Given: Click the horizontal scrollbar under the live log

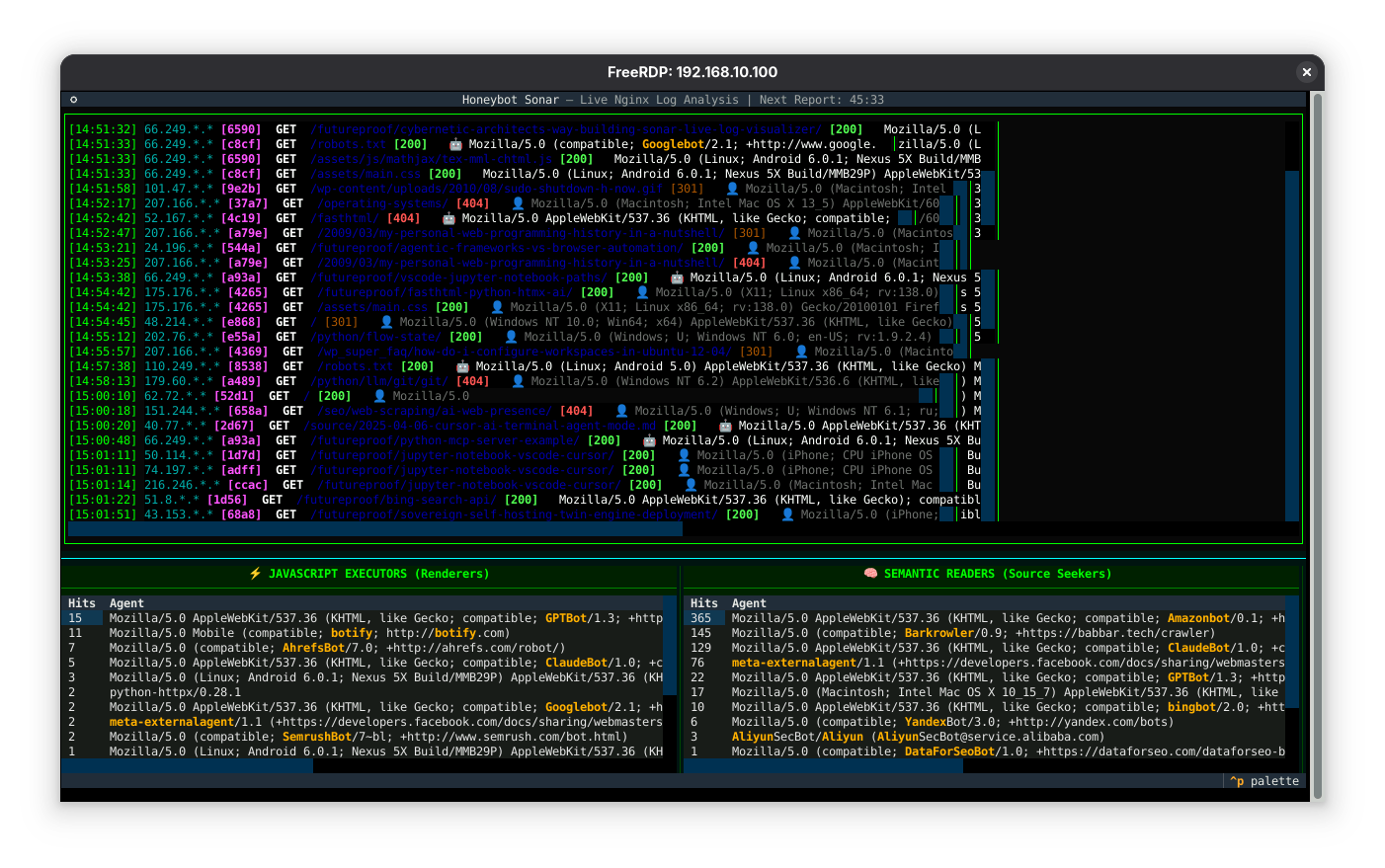Looking at the screenshot, I should pyautogui.click(x=375, y=530).
